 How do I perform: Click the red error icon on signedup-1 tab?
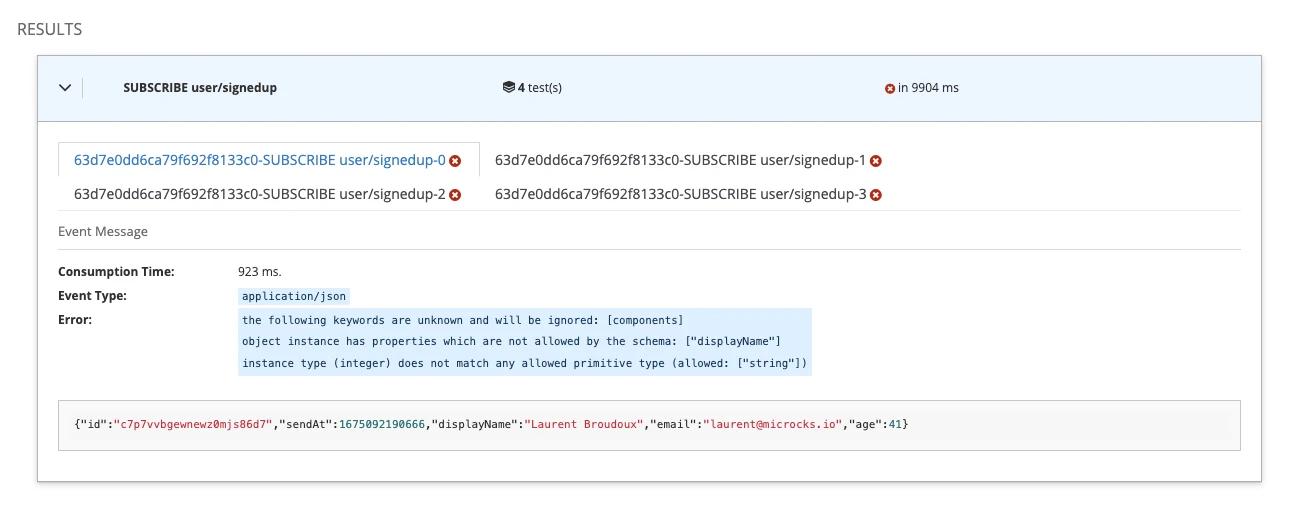(x=876, y=161)
